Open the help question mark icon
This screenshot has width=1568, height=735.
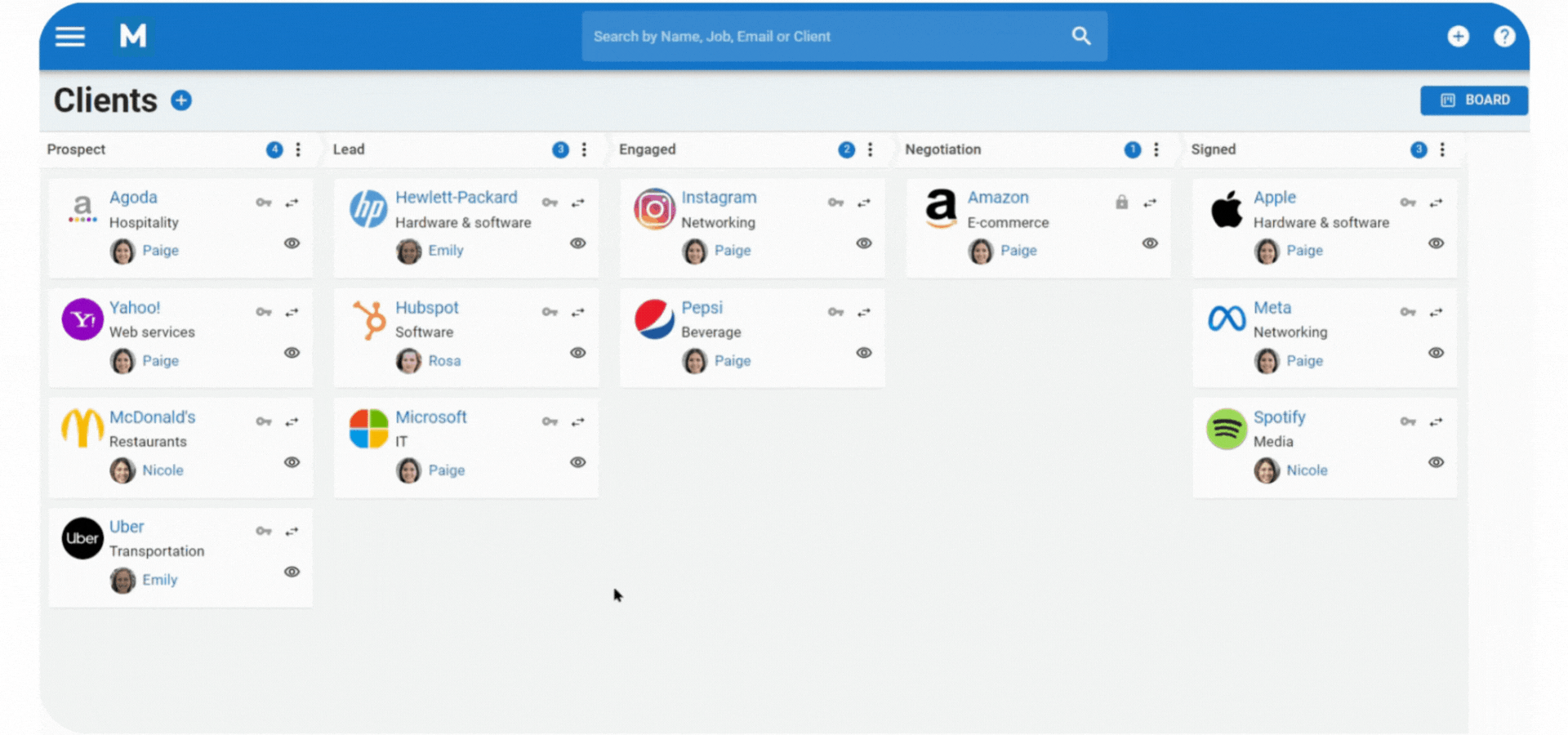click(x=1504, y=36)
